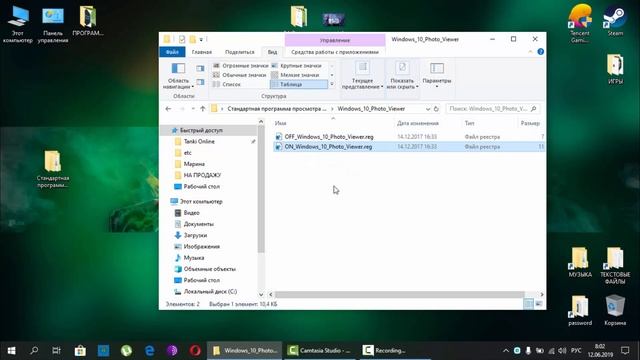This screenshot has height=360, width=640.
Task: Click Windows_10_Photo_Viewer in address path
Action: tap(371, 109)
